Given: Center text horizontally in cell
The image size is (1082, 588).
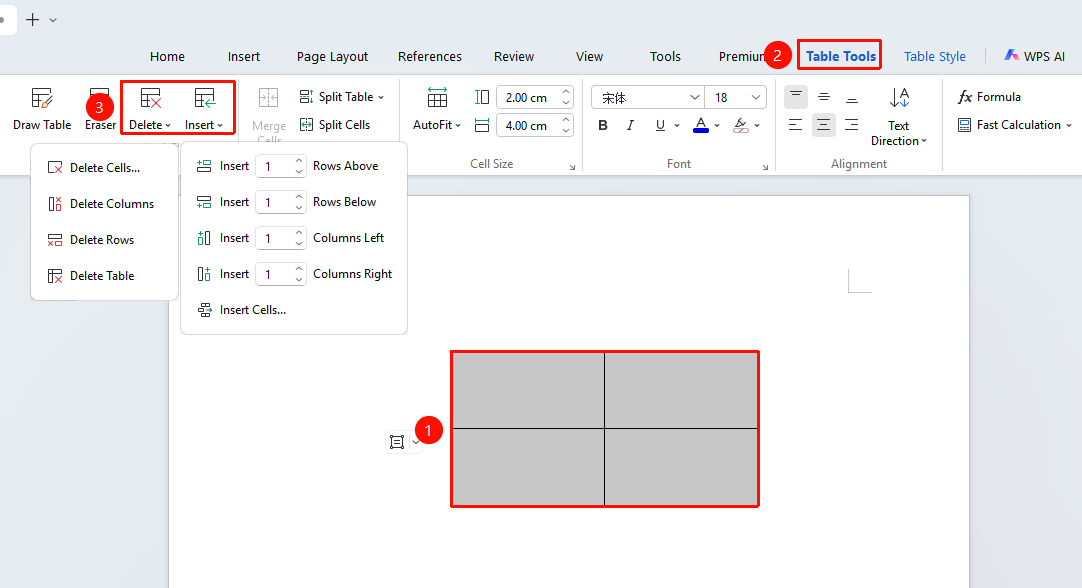Looking at the screenshot, I should click(824, 125).
